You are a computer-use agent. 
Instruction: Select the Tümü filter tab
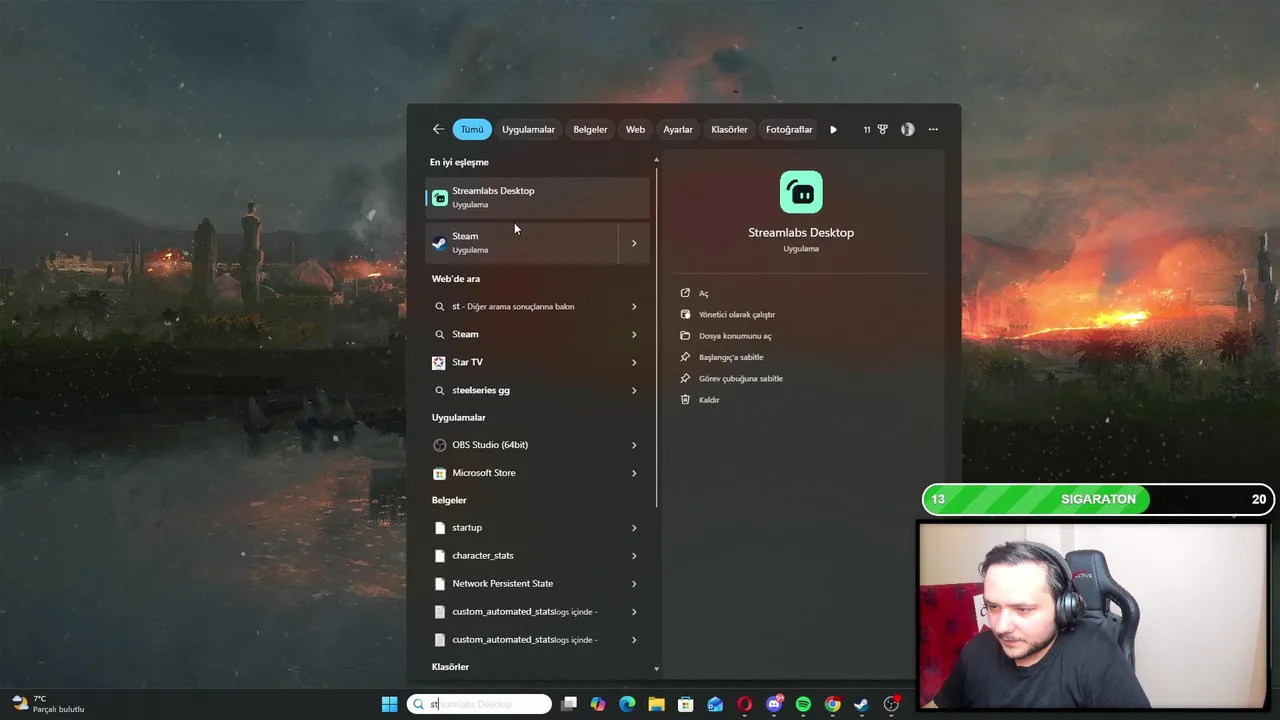472,129
